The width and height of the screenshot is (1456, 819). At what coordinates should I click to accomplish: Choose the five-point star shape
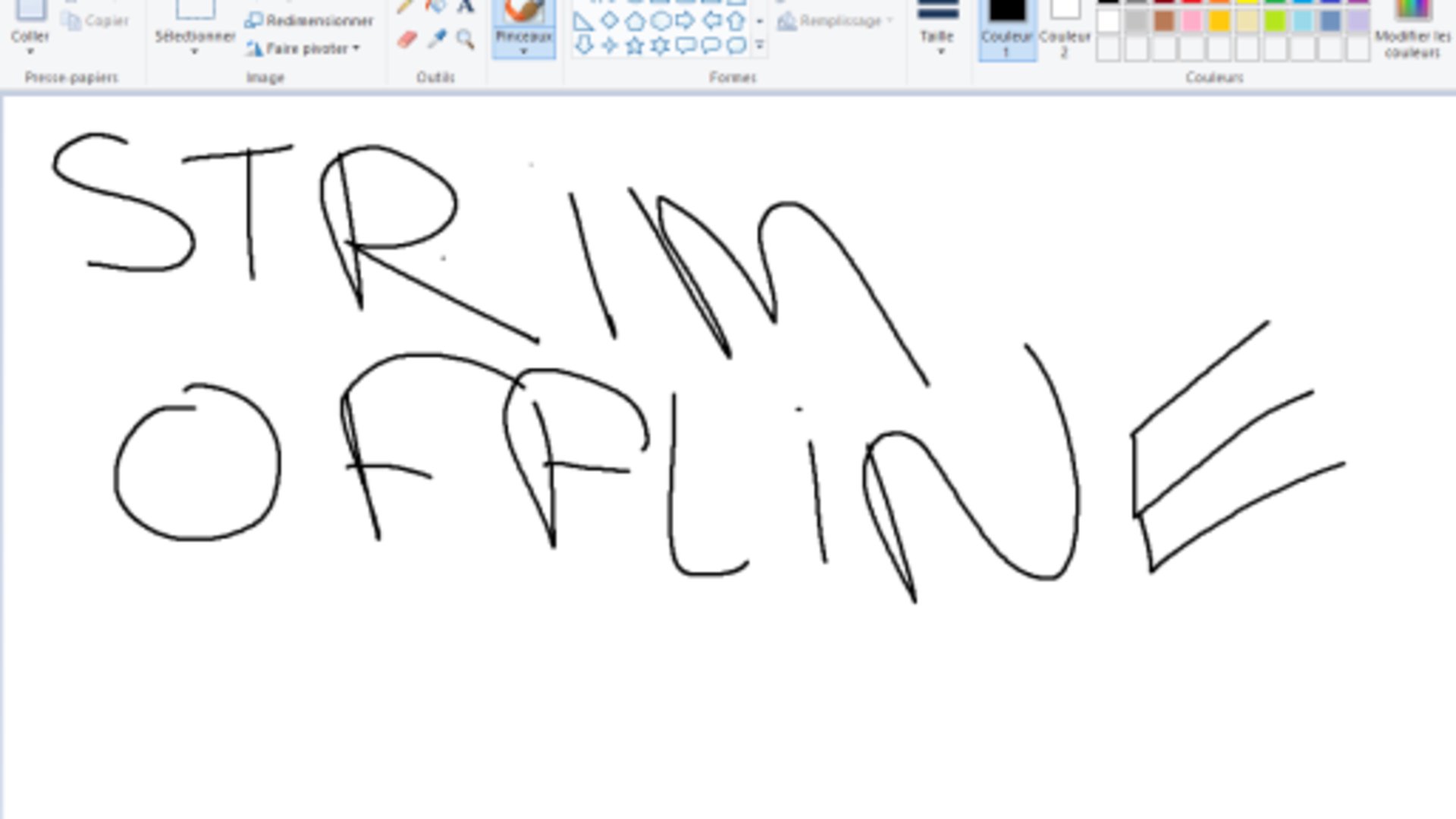(x=635, y=46)
